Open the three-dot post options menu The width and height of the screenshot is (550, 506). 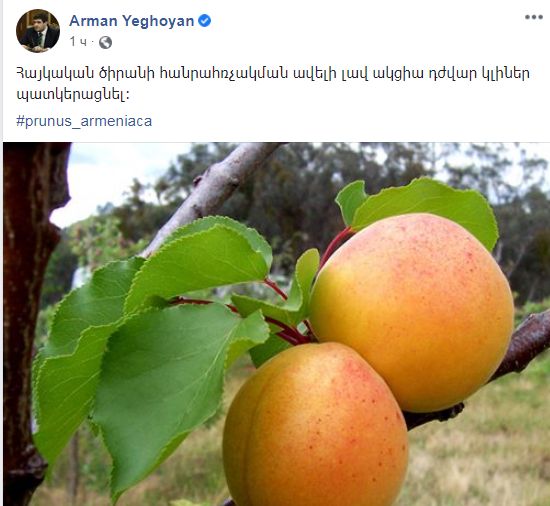534,18
